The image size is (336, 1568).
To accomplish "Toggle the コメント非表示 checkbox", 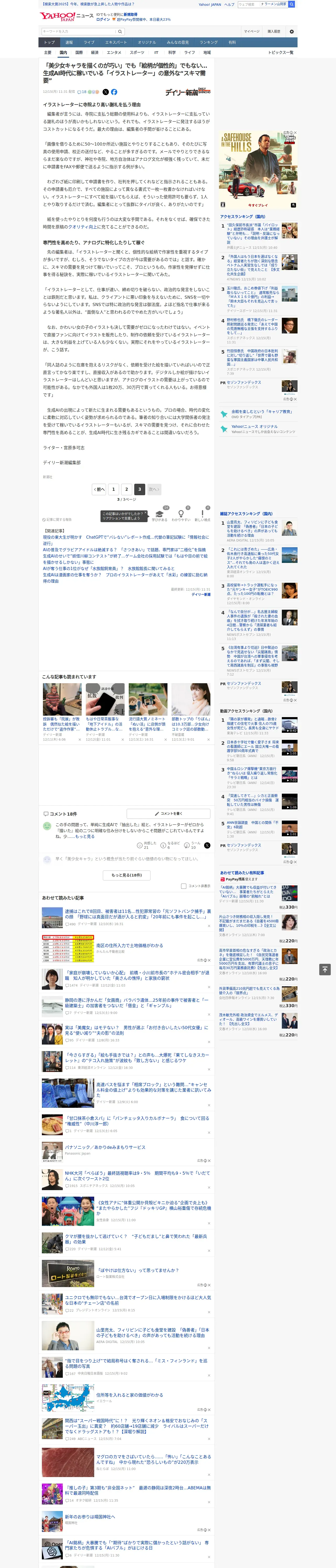I will [x=183, y=886].
